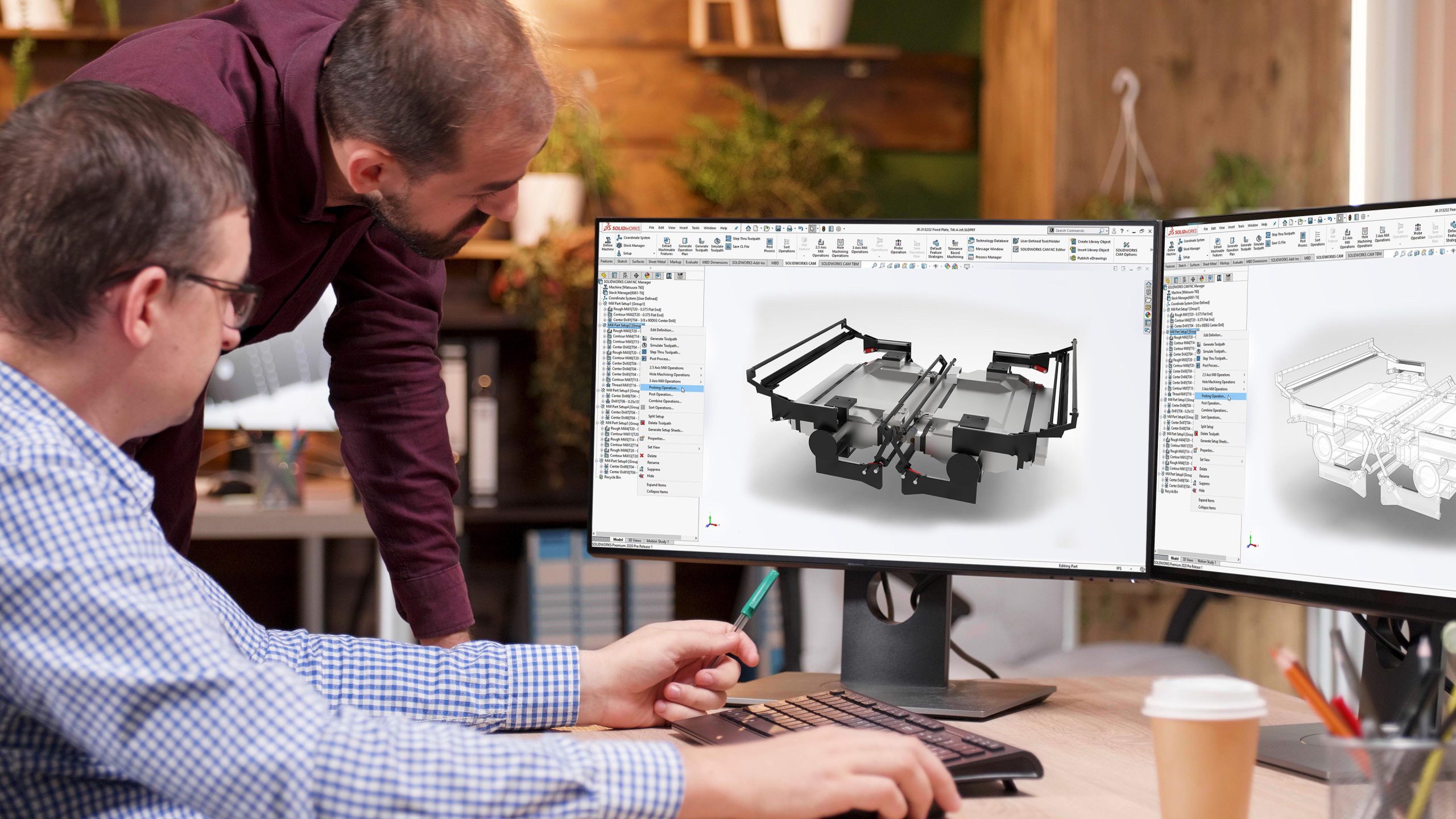Click the Appearances icon in right task pane

(x=1148, y=315)
